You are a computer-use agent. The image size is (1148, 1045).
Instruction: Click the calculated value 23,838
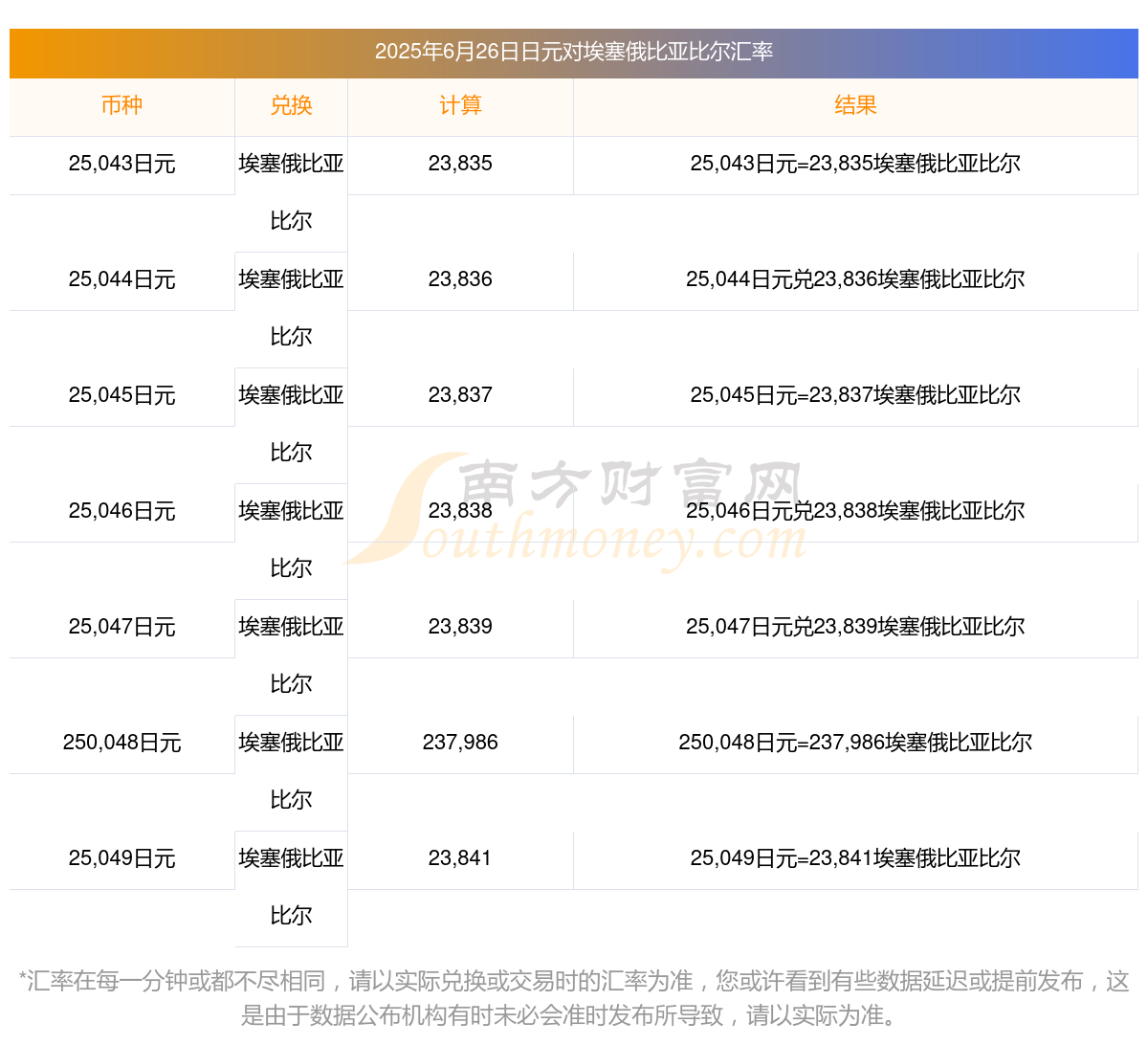tap(460, 511)
